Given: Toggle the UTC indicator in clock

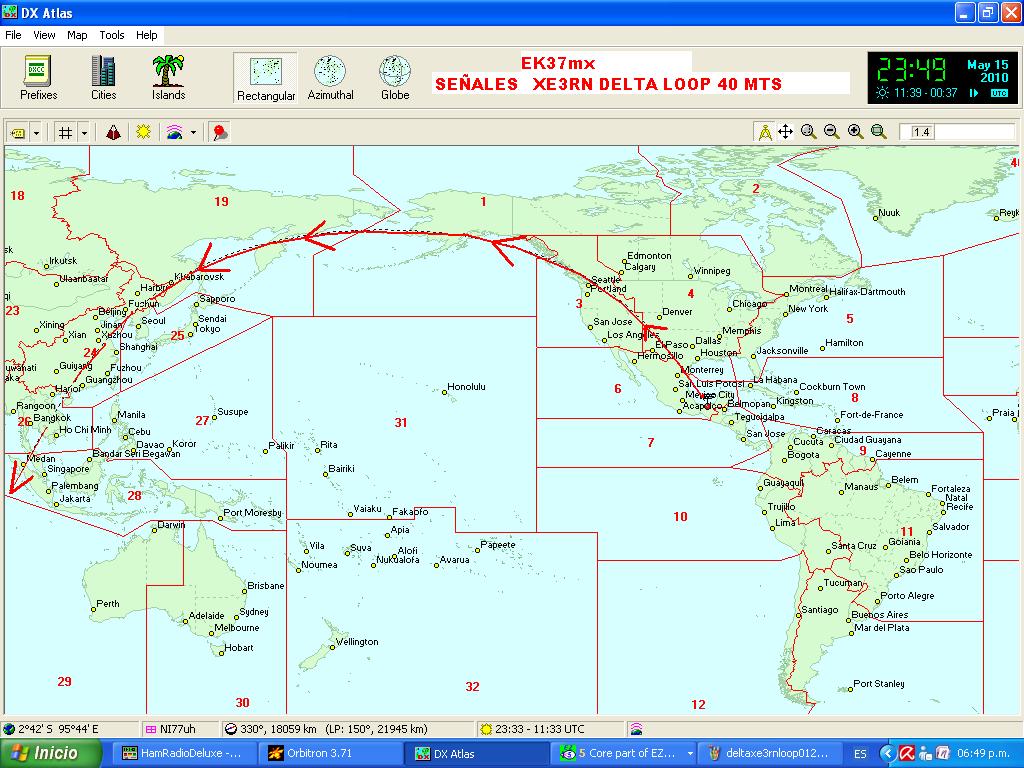Looking at the screenshot, I should 999,93.
